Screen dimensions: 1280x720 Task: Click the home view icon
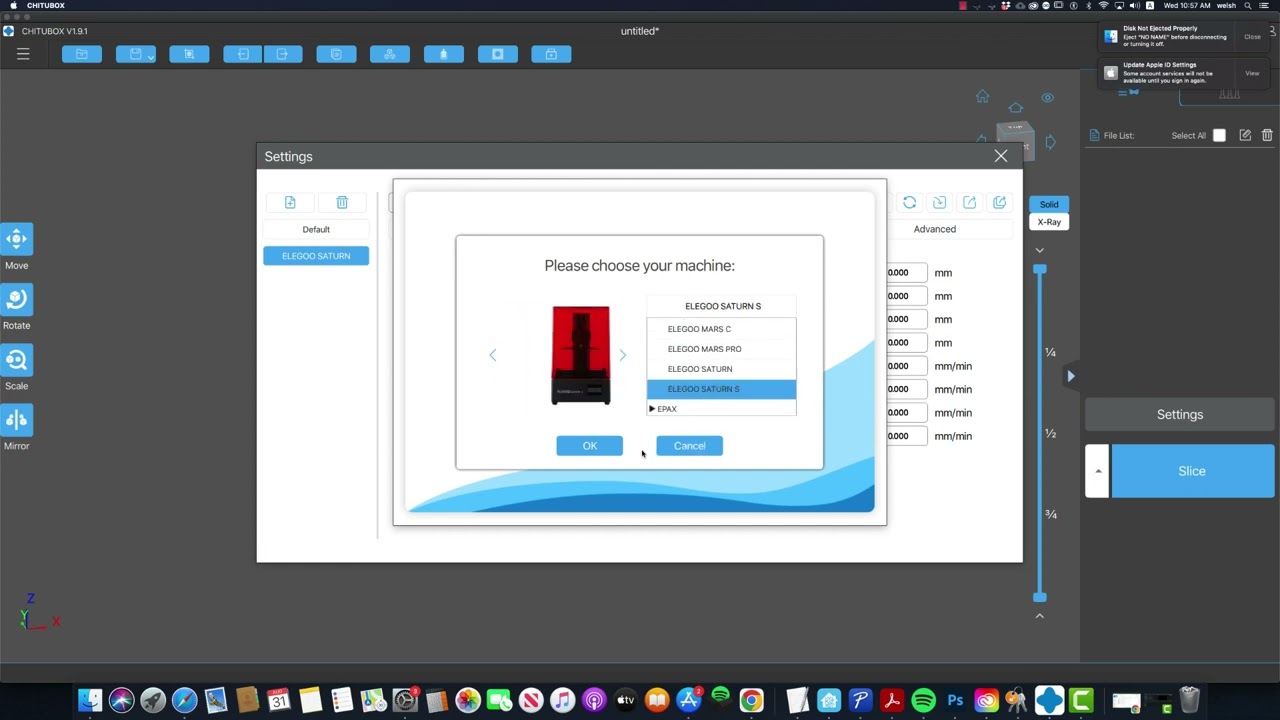(x=983, y=97)
